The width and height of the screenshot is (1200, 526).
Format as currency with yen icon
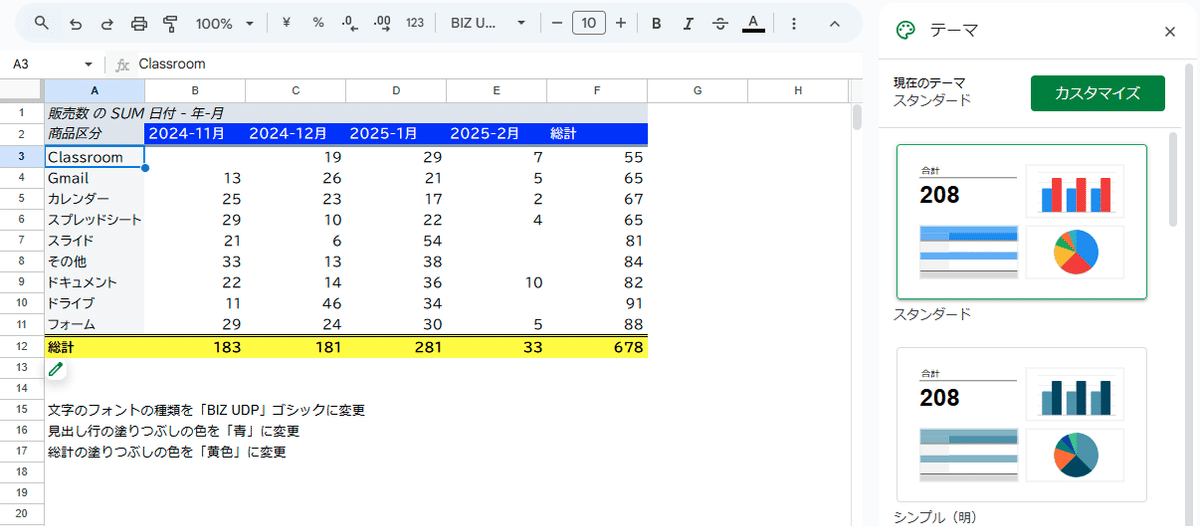(x=287, y=22)
